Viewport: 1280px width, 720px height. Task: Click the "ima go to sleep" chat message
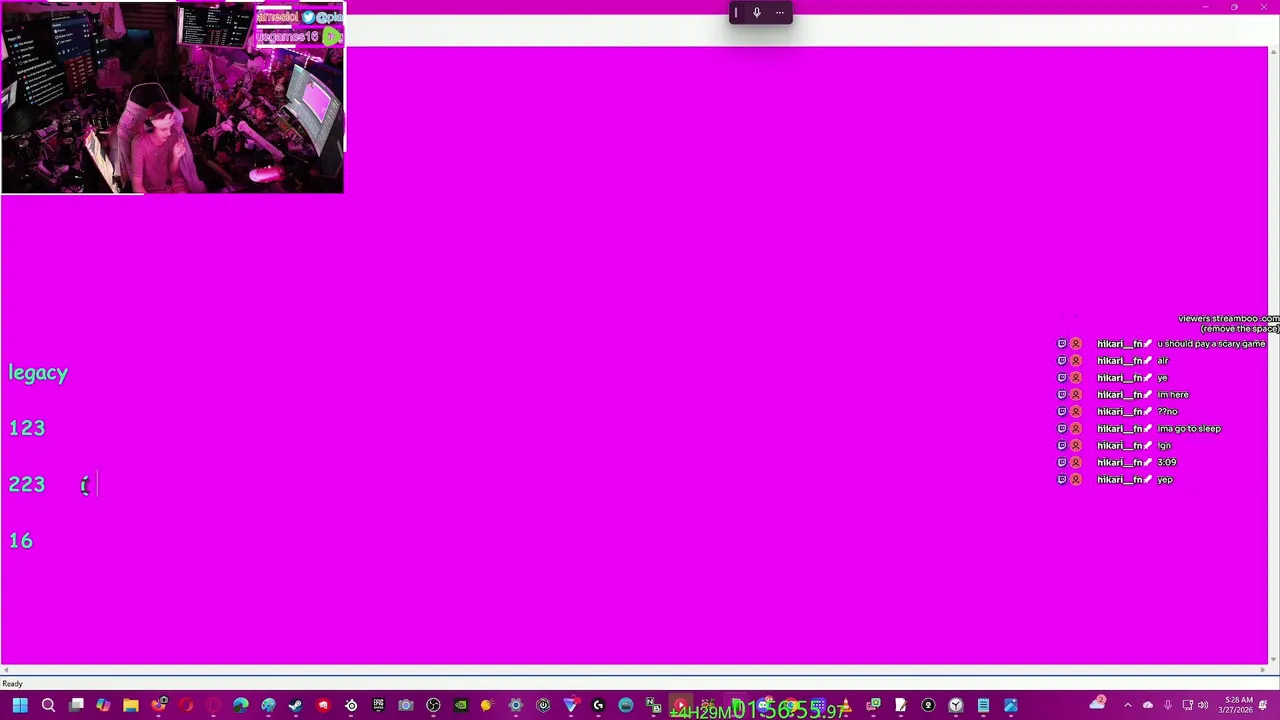point(1189,429)
